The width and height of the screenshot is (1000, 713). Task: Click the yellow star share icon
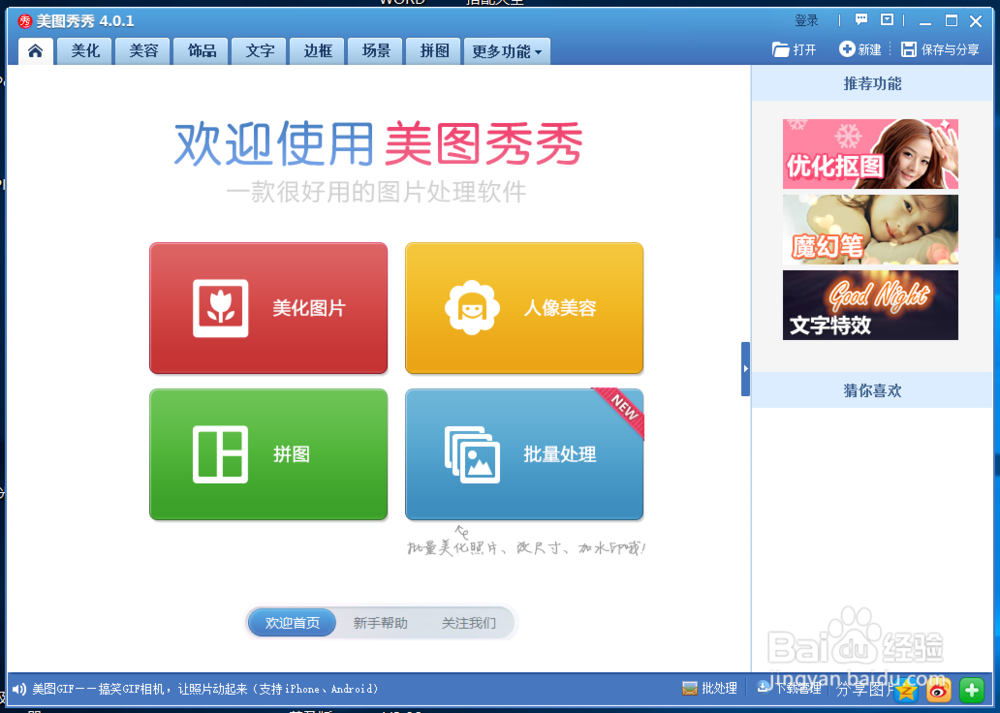click(906, 689)
